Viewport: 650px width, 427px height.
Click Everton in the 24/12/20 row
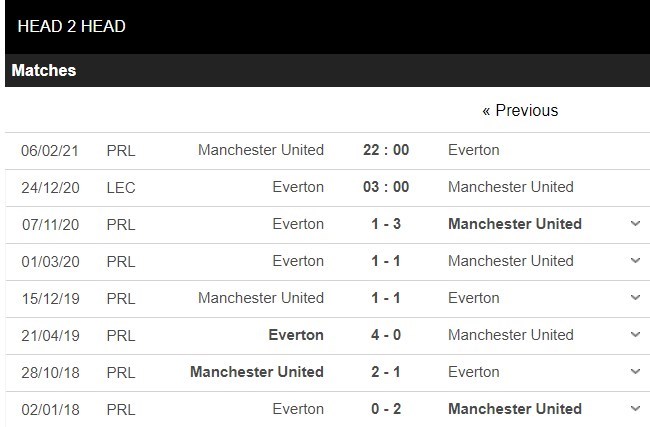[298, 187]
